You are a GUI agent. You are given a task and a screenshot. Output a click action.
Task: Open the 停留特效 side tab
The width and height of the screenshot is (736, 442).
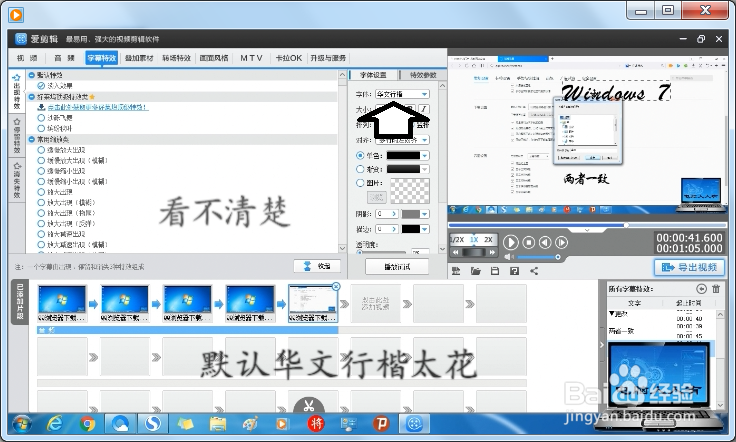(x=17, y=136)
